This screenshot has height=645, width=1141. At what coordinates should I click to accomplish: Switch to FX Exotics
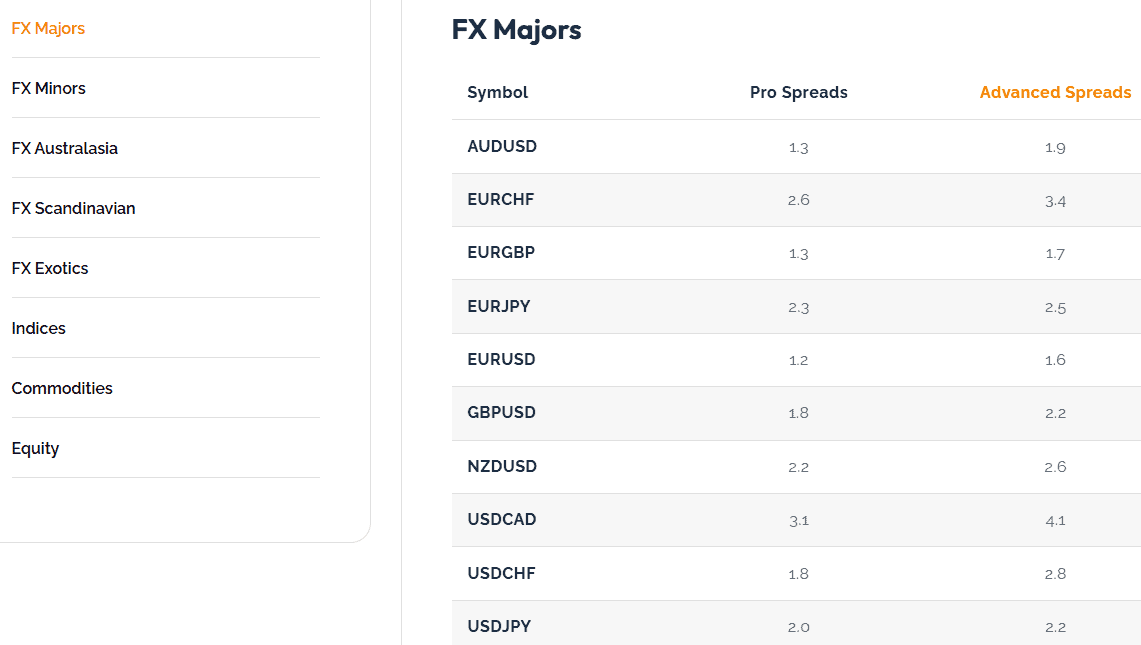pos(49,268)
